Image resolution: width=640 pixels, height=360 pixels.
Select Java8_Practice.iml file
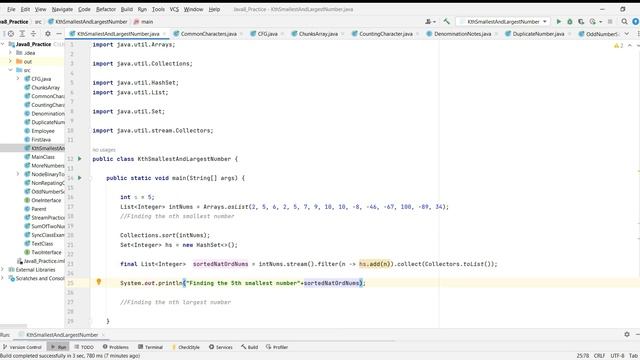pos(40,261)
